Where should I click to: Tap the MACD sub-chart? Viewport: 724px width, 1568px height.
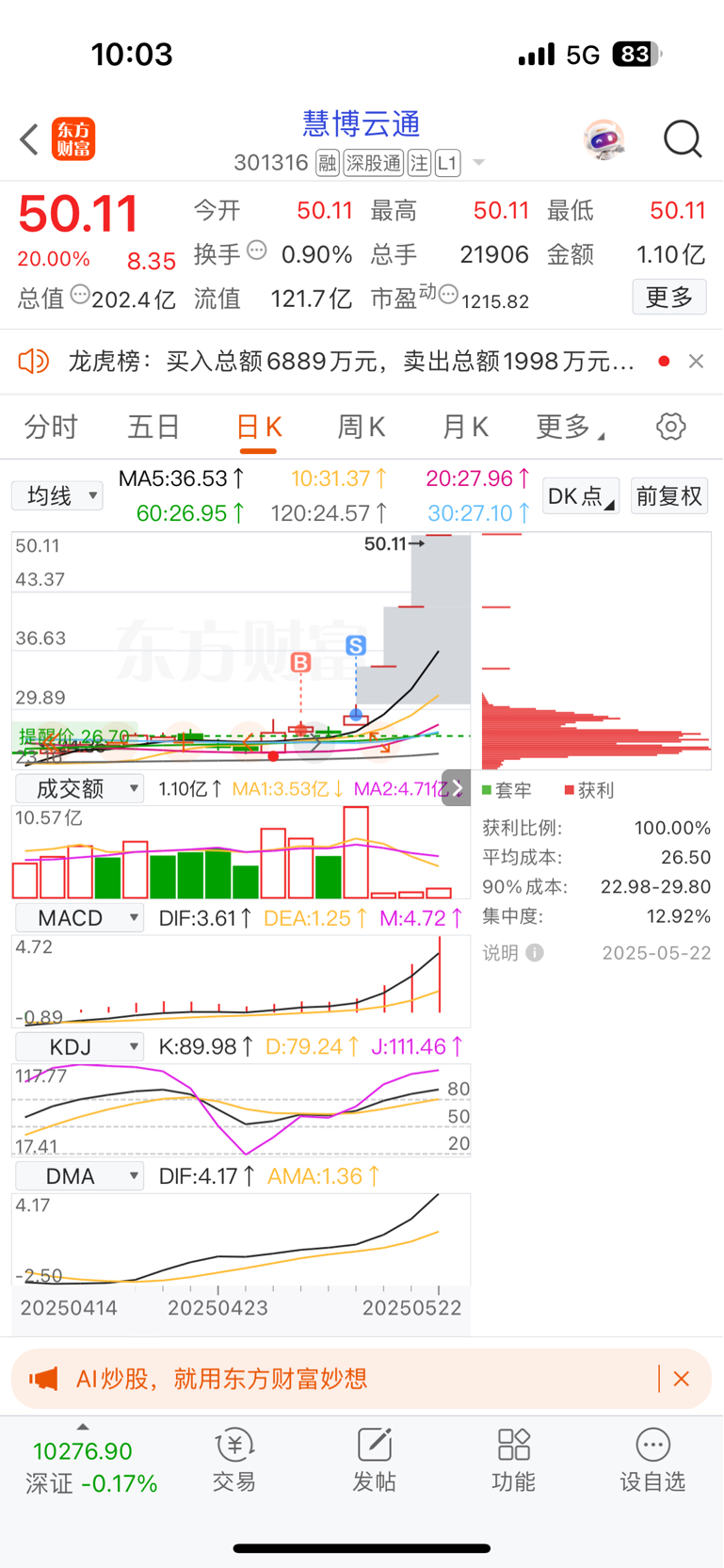coord(241,980)
